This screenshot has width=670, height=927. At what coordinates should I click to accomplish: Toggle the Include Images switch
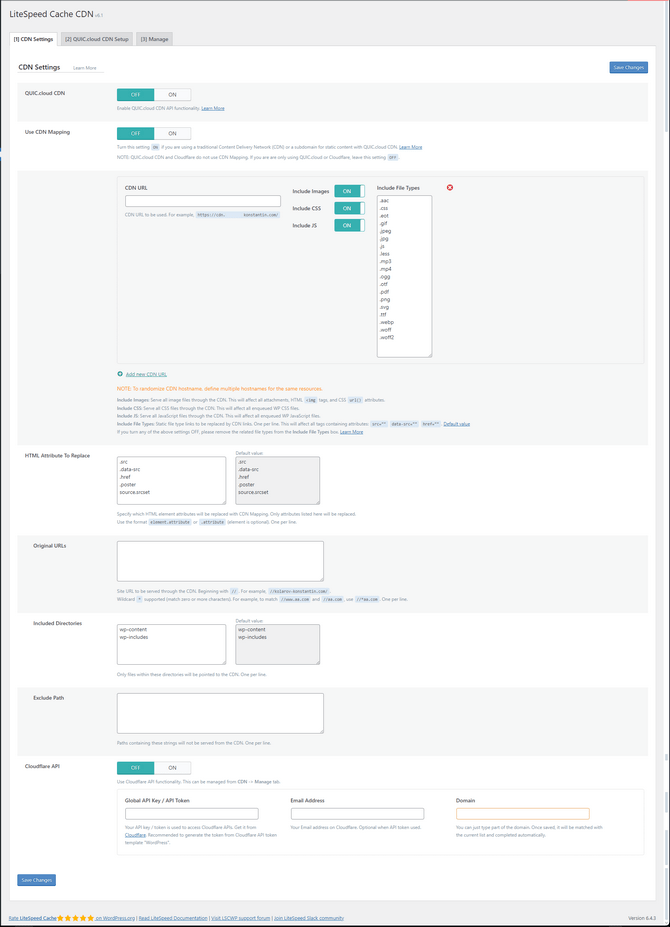(x=349, y=191)
